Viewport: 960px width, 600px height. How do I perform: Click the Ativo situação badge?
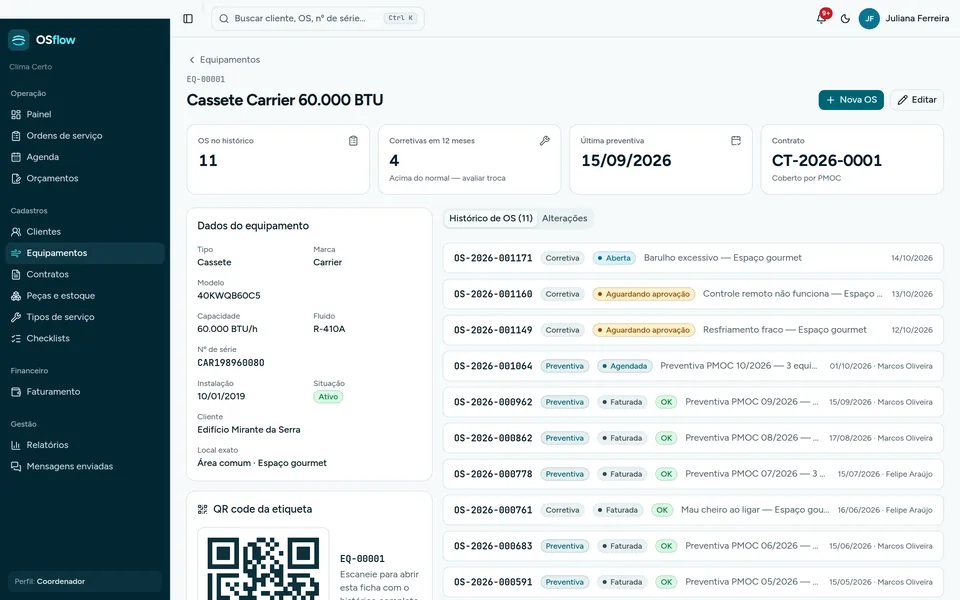tap(328, 397)
